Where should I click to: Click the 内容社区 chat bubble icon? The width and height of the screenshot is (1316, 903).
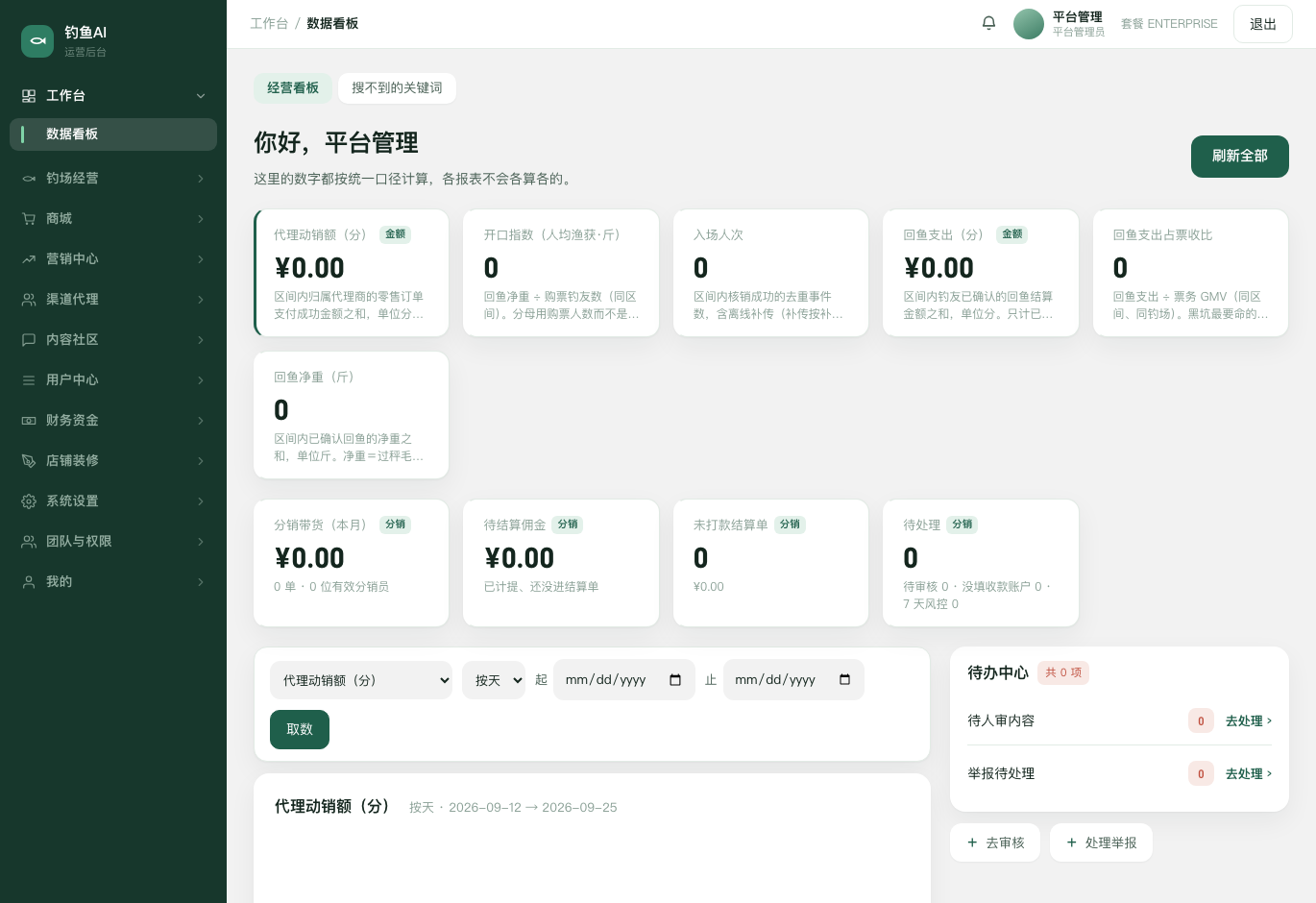coord(29,340)
